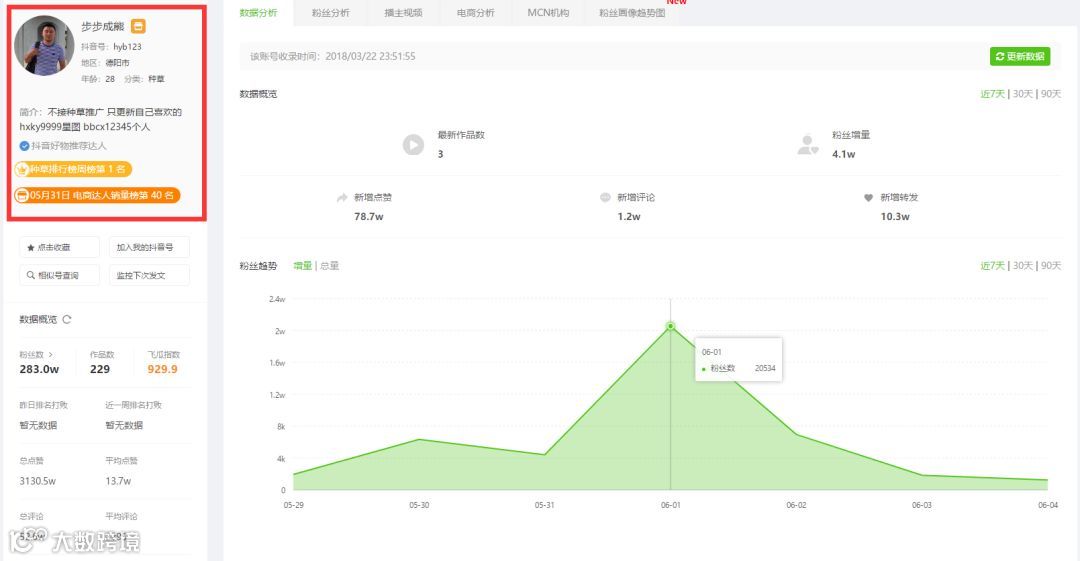Open the 播主视频 tab
Image resolution: width=1080 pixels, height=561 pixels.
point(403,12)
